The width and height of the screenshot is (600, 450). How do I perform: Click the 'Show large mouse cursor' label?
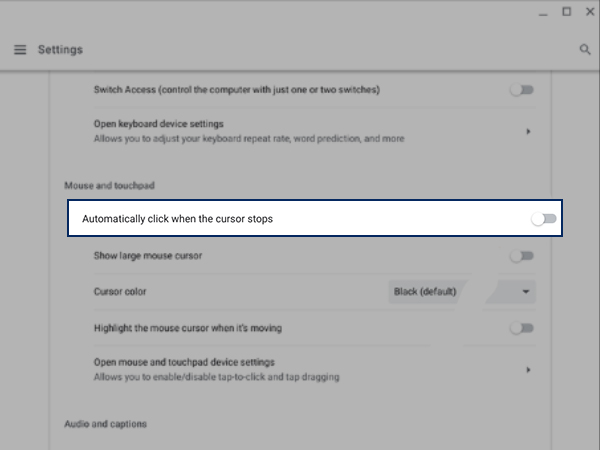(x=148, y=256)
